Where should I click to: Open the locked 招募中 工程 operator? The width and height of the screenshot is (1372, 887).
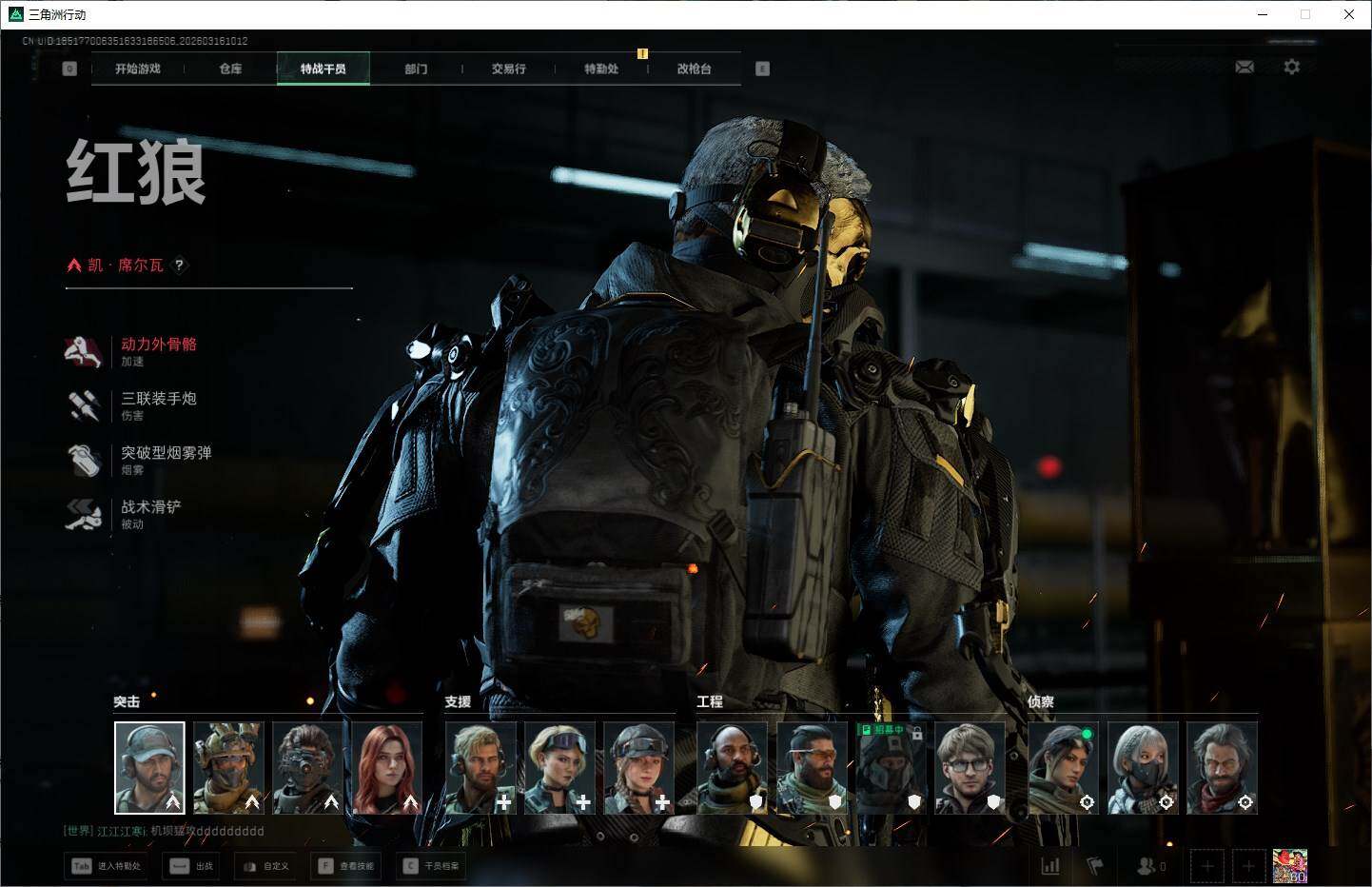[891, 768]
